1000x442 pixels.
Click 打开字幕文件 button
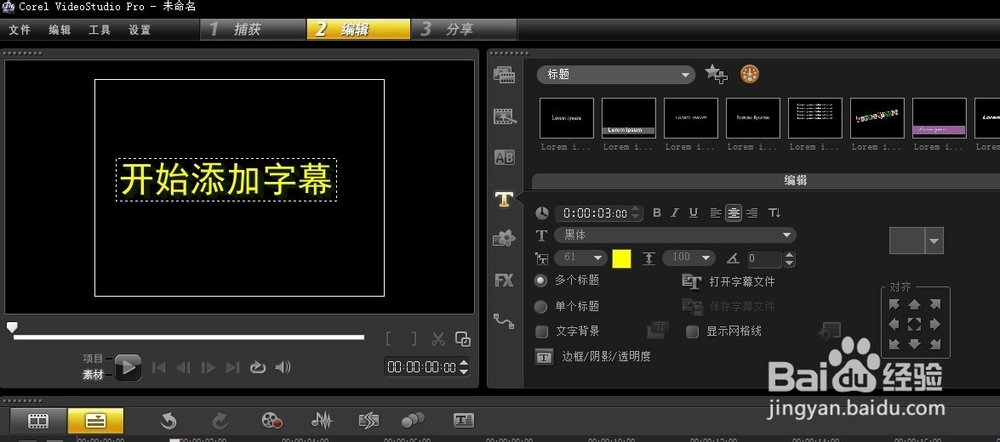click(728, 281)
